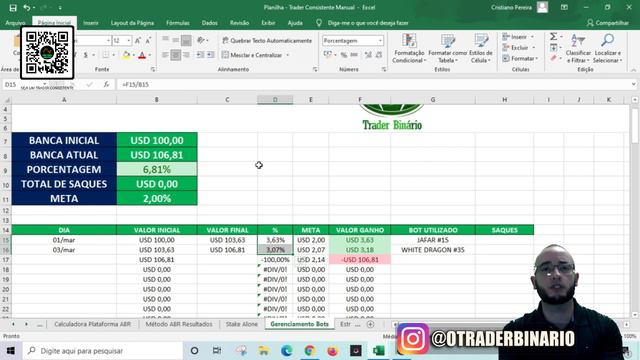Click Insert Function fx icon

click(x=106, y=84)
